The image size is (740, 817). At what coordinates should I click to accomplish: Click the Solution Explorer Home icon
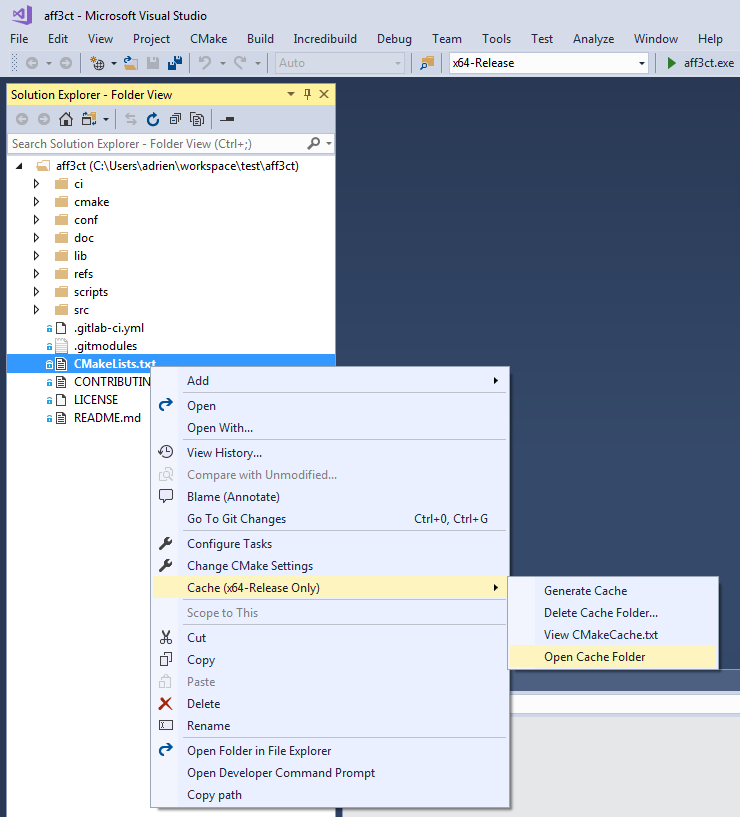[66, 119]
